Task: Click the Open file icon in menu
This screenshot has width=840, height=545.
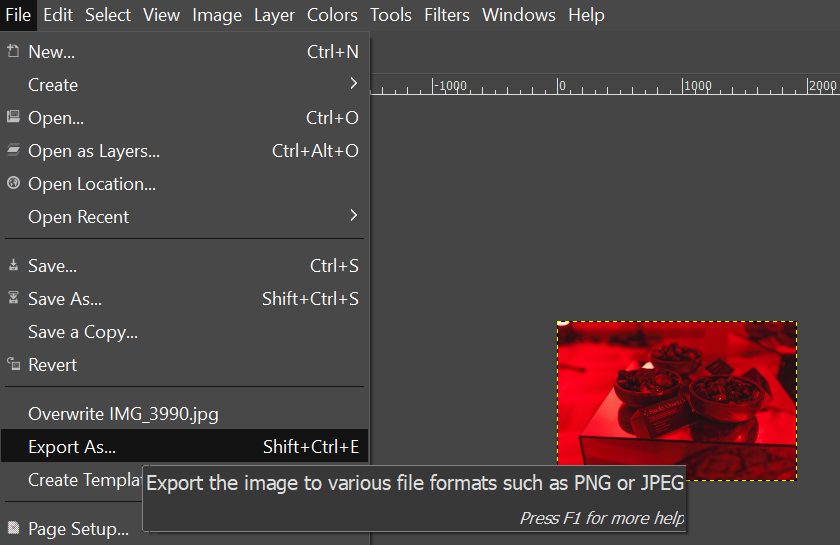Action: click(13, 118)
